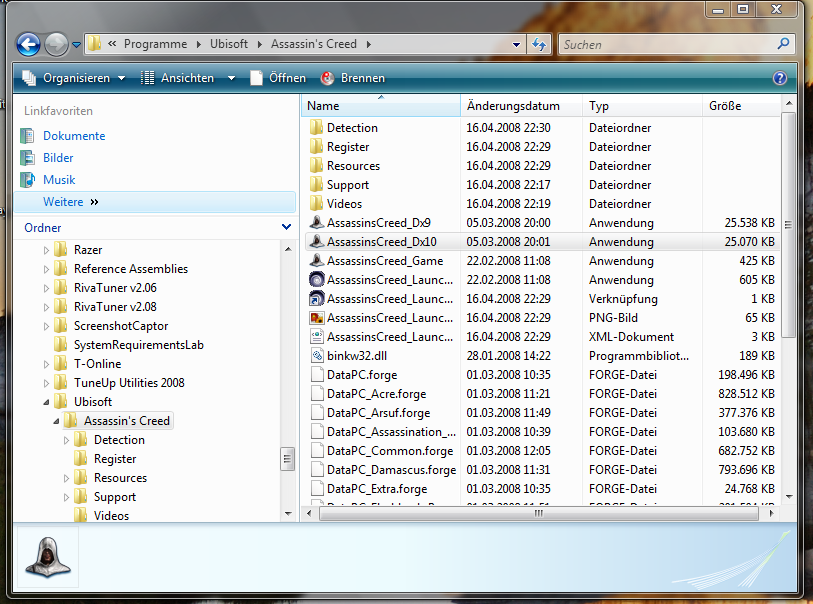
Task: Collapse the Ubisoft tree node
Action: (x=46, y=402)
